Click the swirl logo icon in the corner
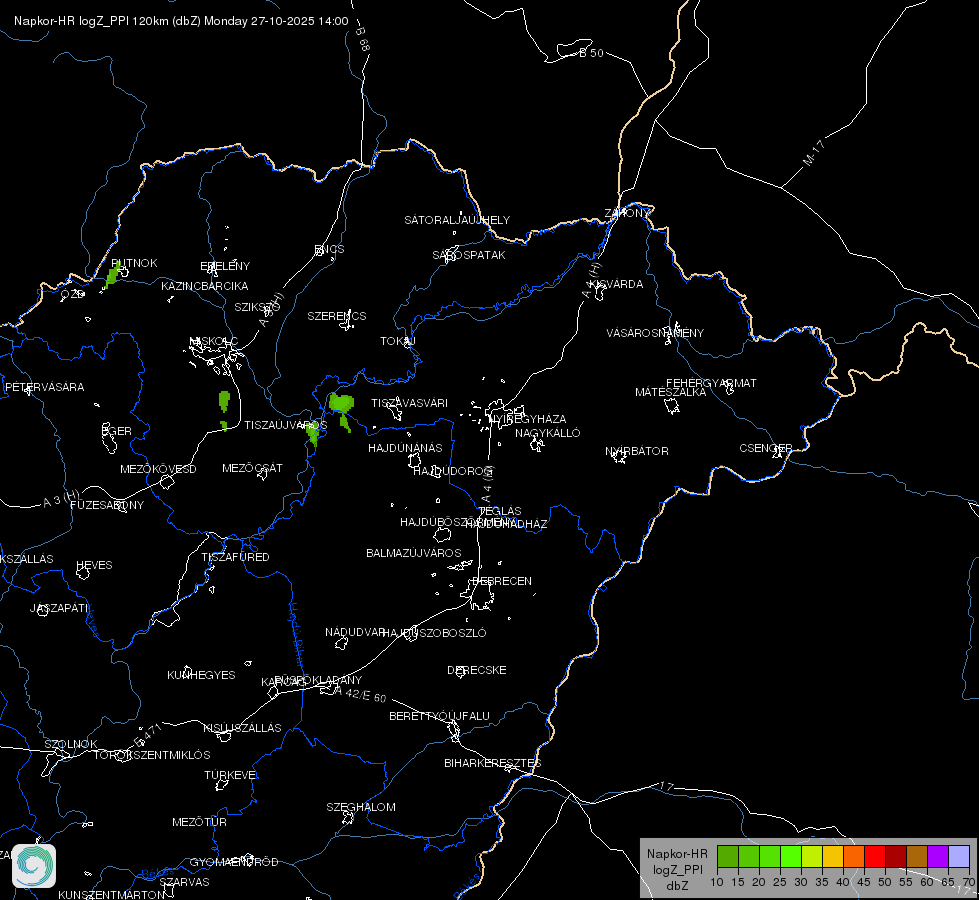The height and width of the screenshot is (900, 979). coord(34,866)
